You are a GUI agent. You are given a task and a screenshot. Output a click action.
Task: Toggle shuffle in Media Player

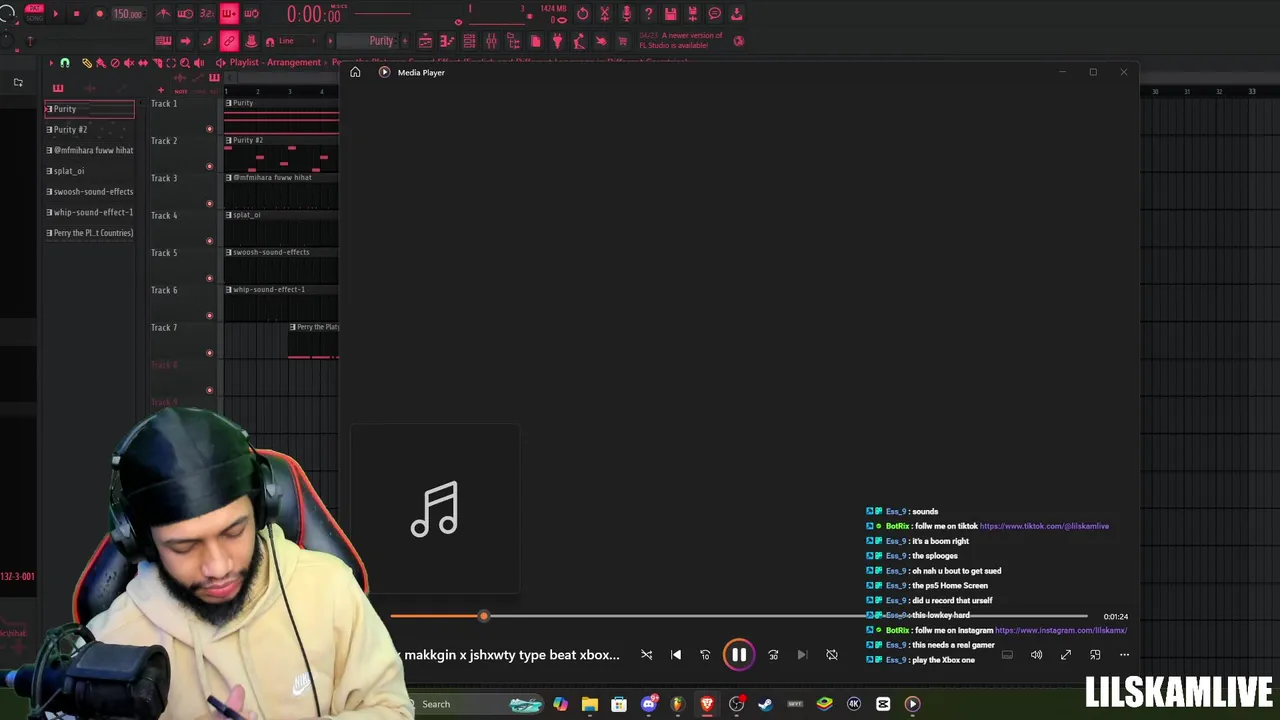click(646, 655)
